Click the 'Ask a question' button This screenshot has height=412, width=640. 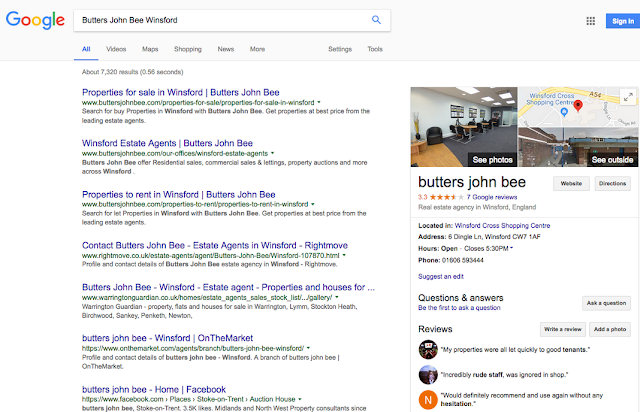[x=606, y=303]
